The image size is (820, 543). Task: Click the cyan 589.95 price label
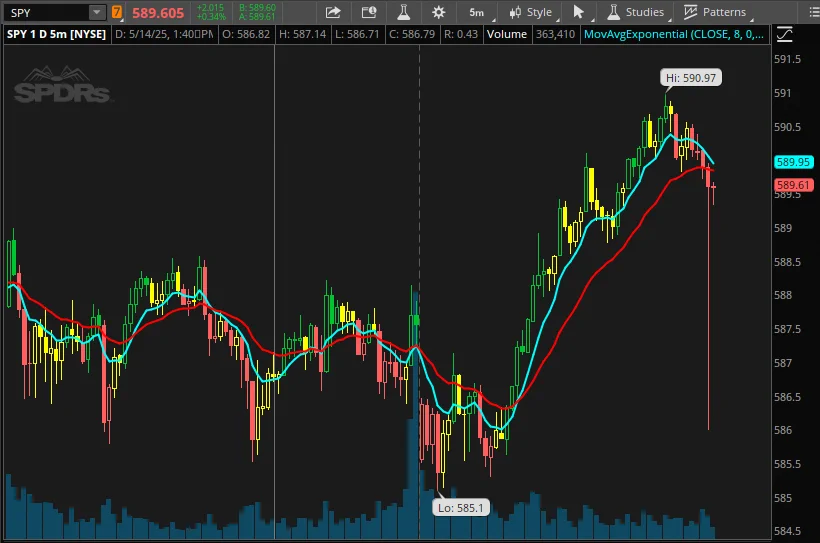pyautogui.click(x=793, y=162)
